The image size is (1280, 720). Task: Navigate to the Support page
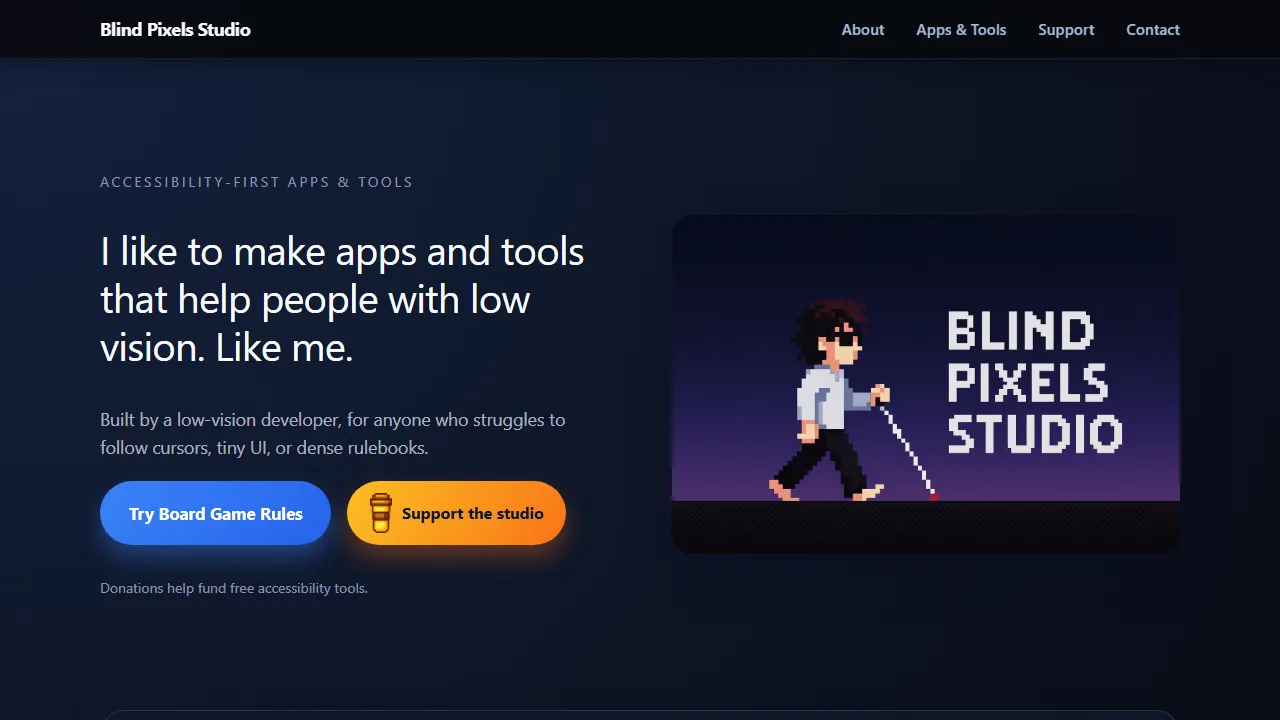(1066, 29)
